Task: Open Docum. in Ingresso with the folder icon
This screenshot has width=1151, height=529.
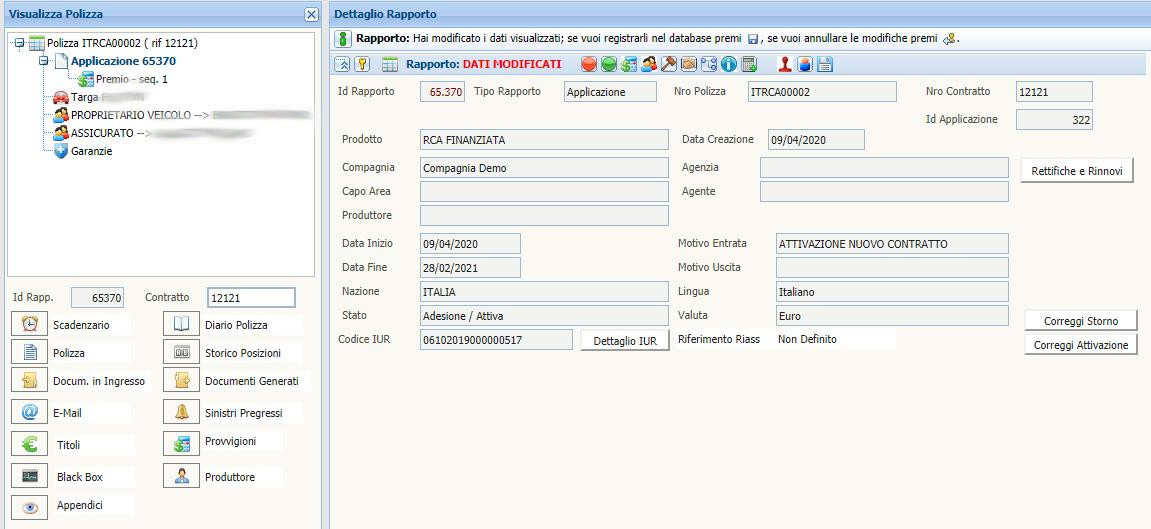Action: [29, 381]
